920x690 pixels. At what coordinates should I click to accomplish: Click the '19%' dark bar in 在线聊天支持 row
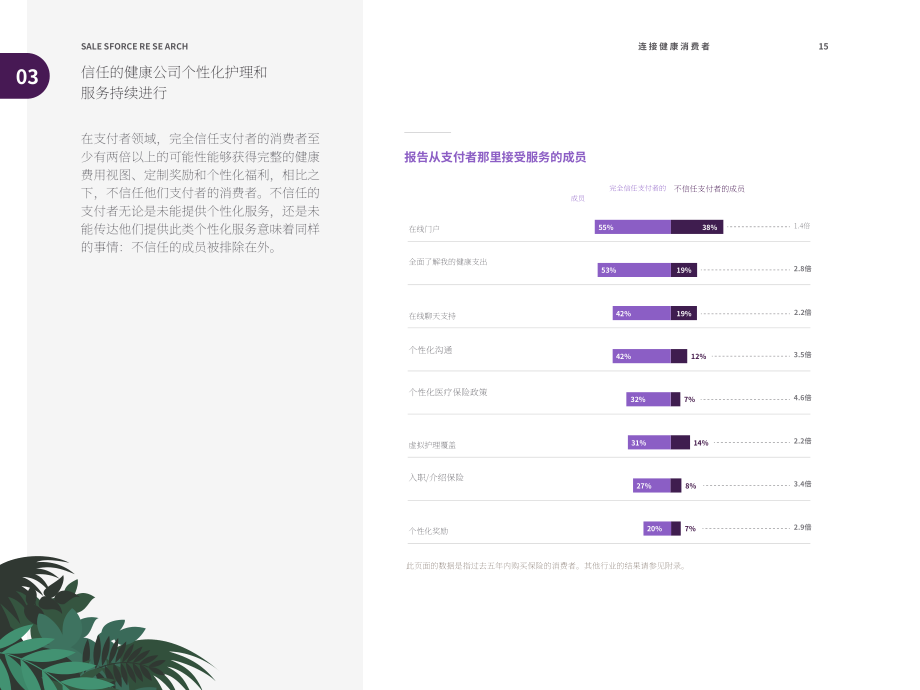pos(684,313)
